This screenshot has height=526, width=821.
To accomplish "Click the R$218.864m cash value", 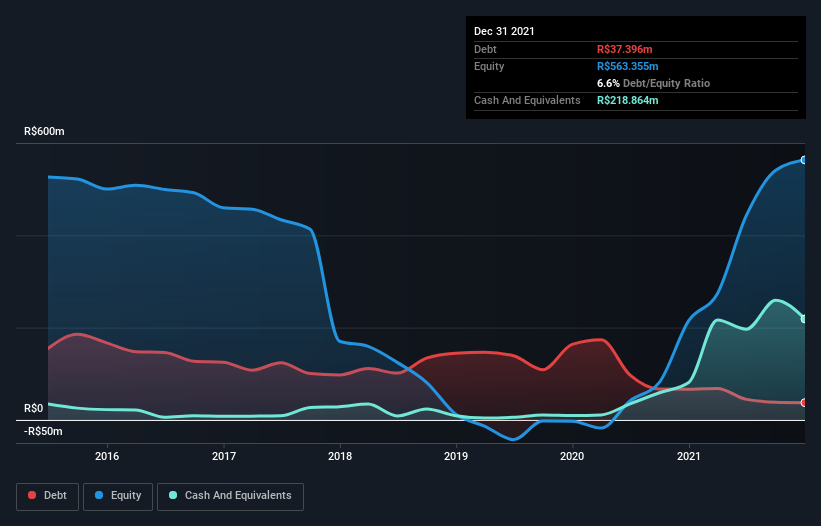I will click(x=628, y=100).
